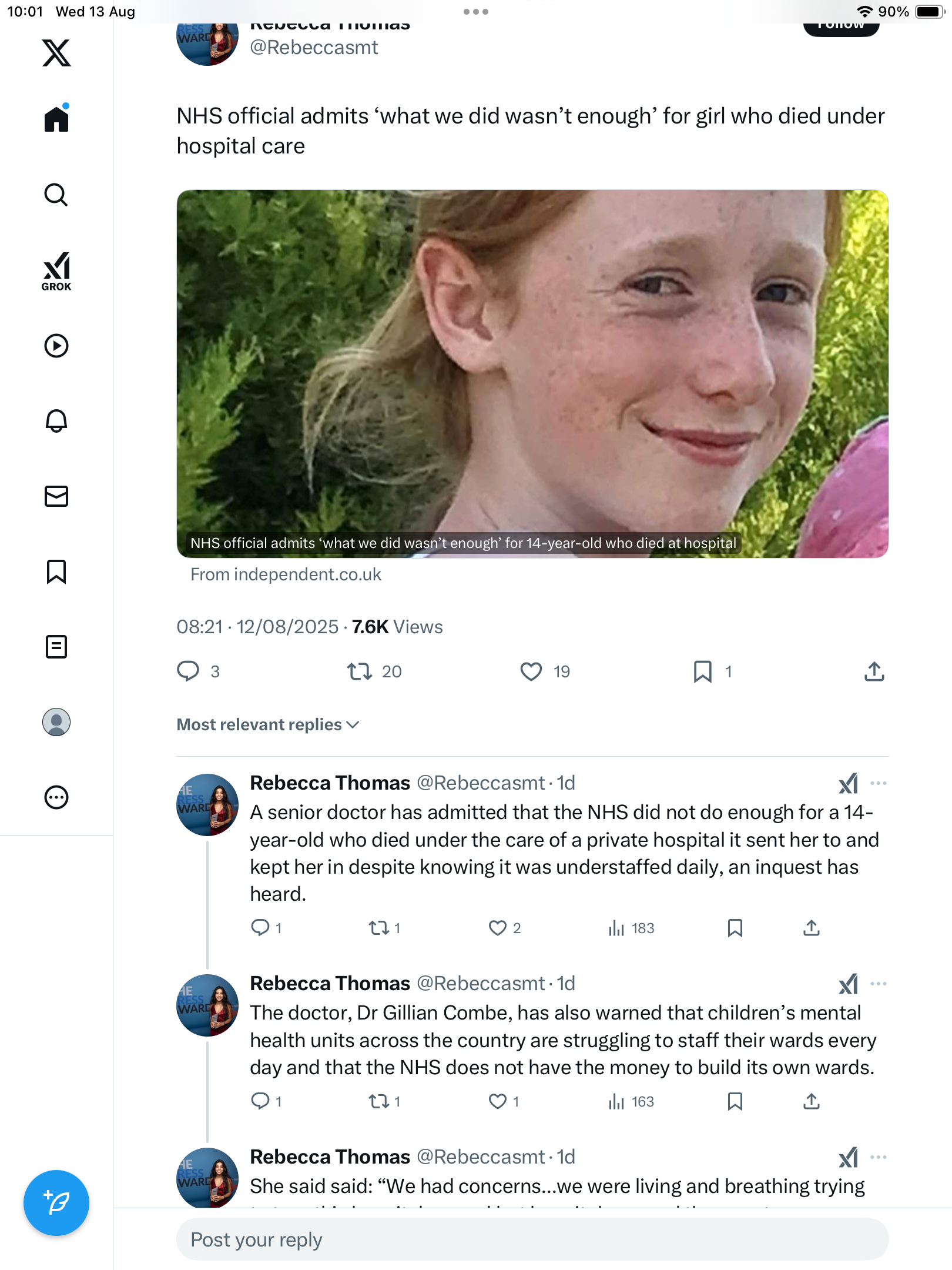952x1270 pixels.
Task: Open more options on Dr Gillian Combe reply
Action: click(x=878, y=984)
